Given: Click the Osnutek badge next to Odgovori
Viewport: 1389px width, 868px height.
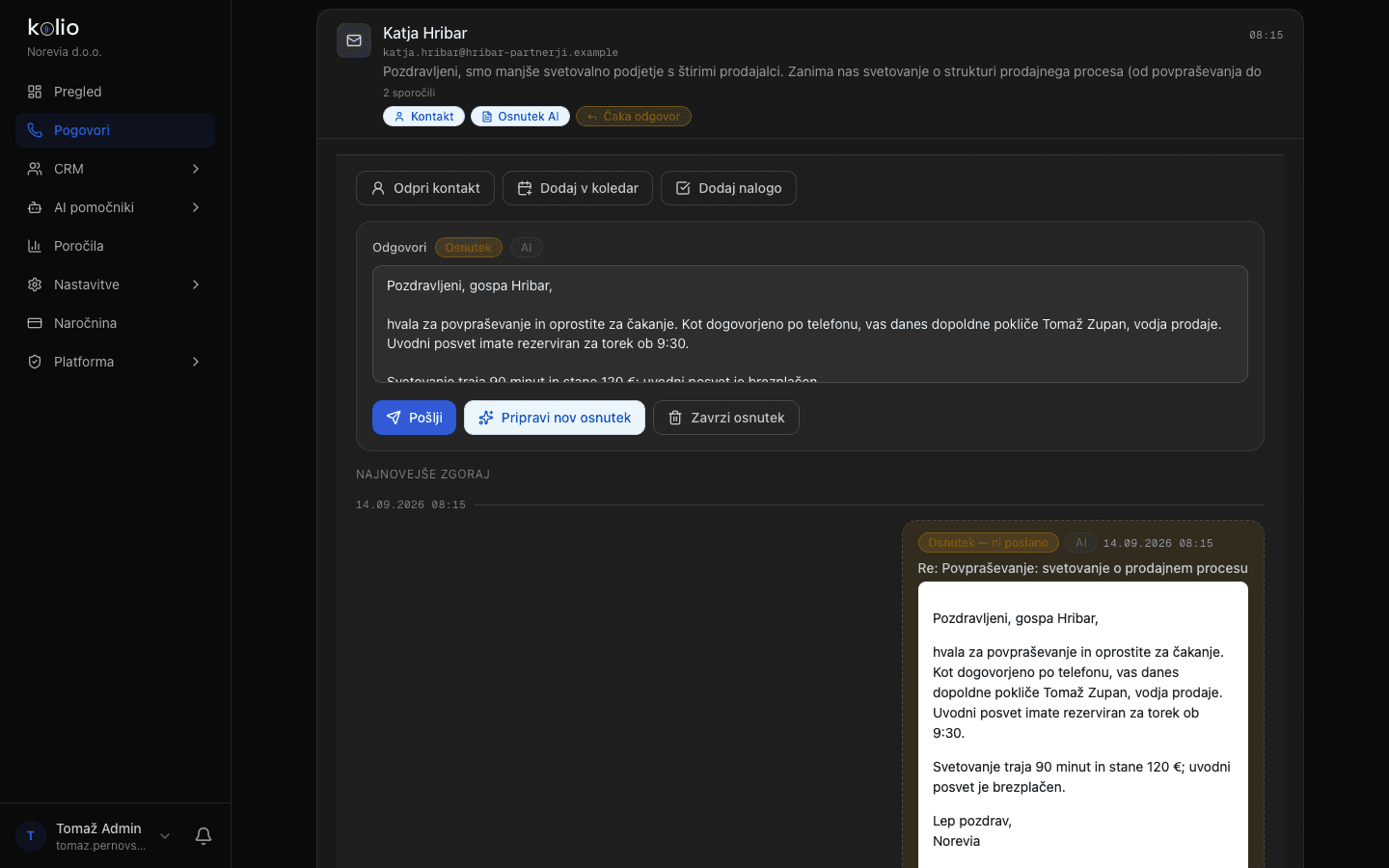Looking at the screenshot, I should click(469, 248).
